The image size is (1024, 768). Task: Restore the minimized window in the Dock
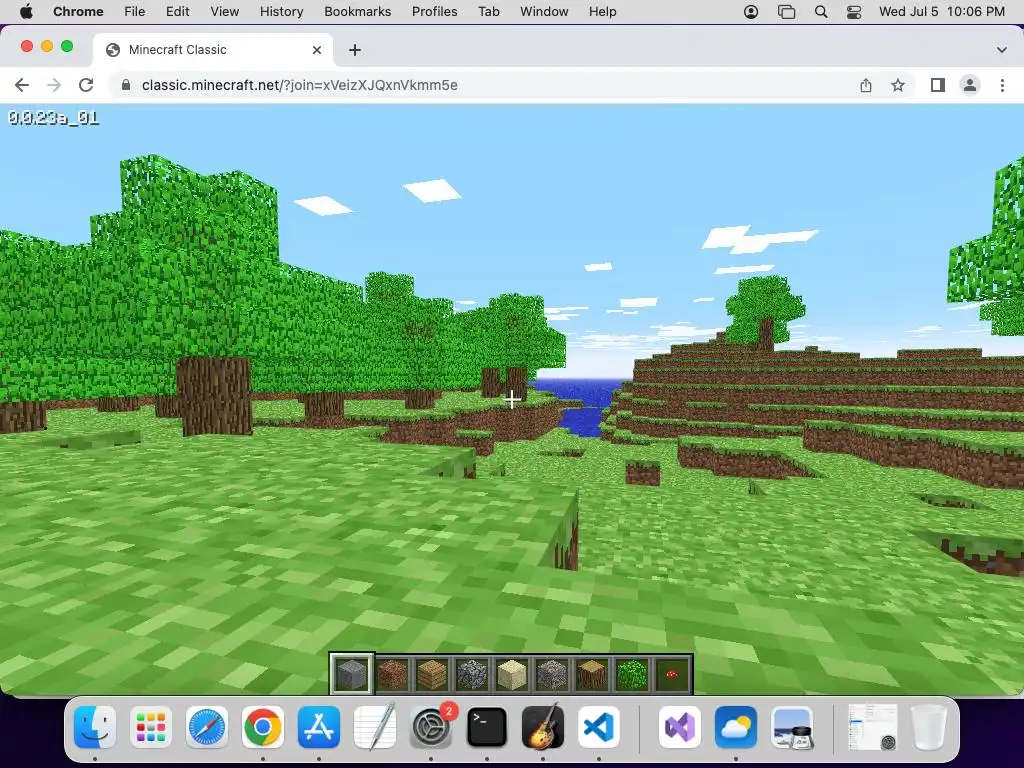872,727
